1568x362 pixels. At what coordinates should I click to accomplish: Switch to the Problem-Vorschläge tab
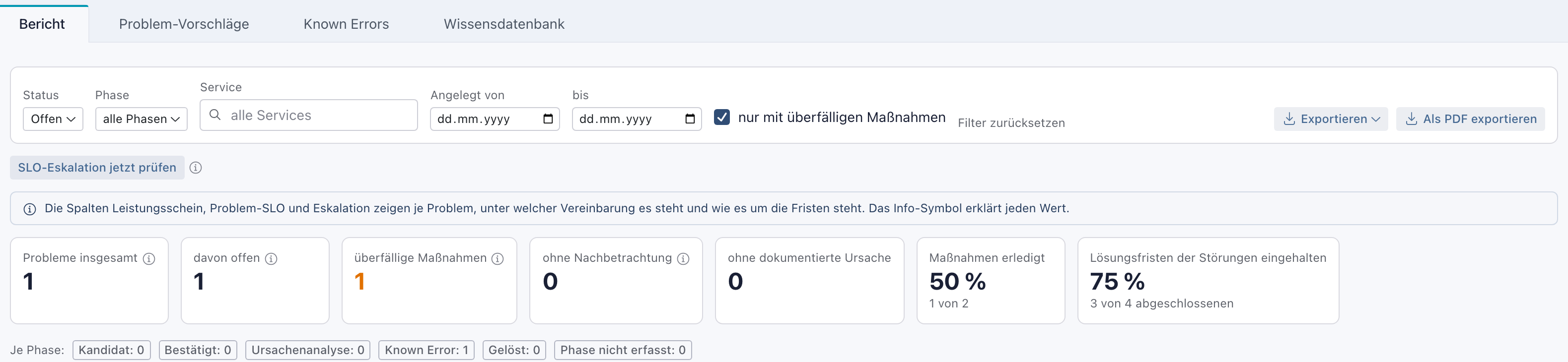pyautogui.click(x=184, y=24)
